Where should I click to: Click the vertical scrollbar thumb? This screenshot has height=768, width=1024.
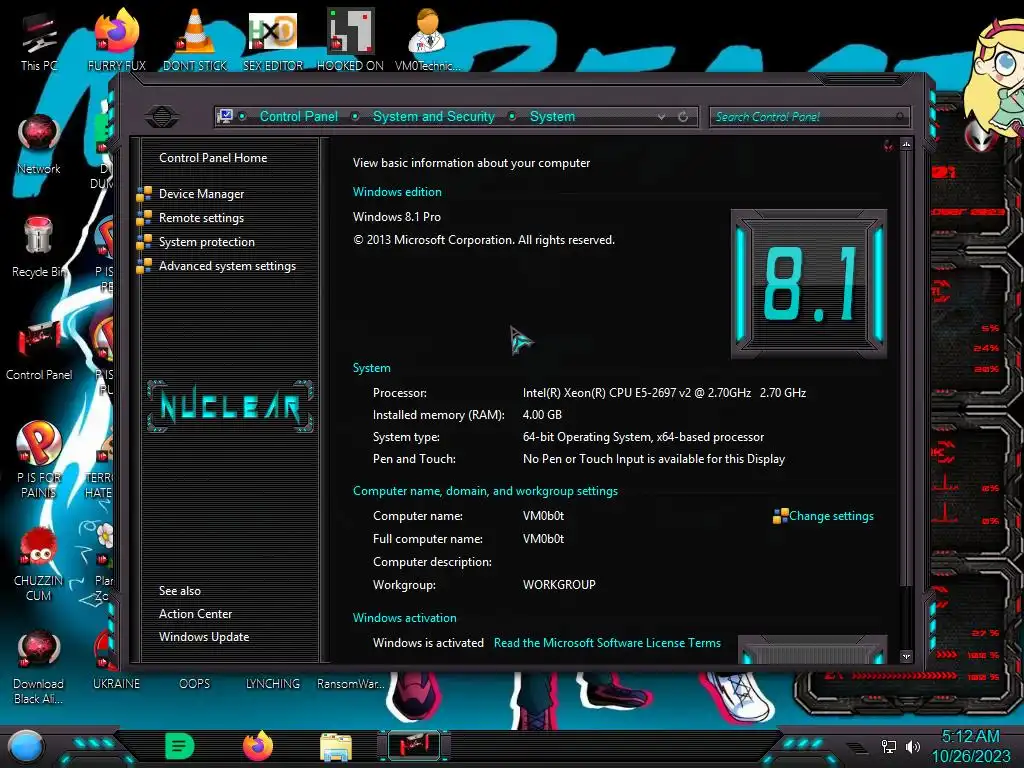[x=906, y=369]
